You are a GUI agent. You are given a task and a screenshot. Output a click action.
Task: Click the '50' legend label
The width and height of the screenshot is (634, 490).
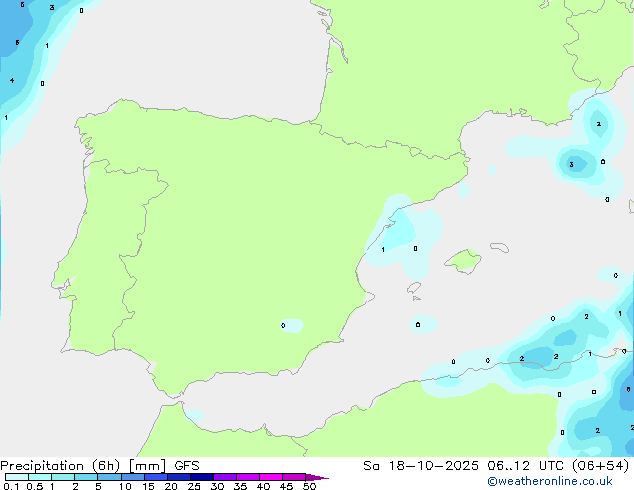point(309,486)
